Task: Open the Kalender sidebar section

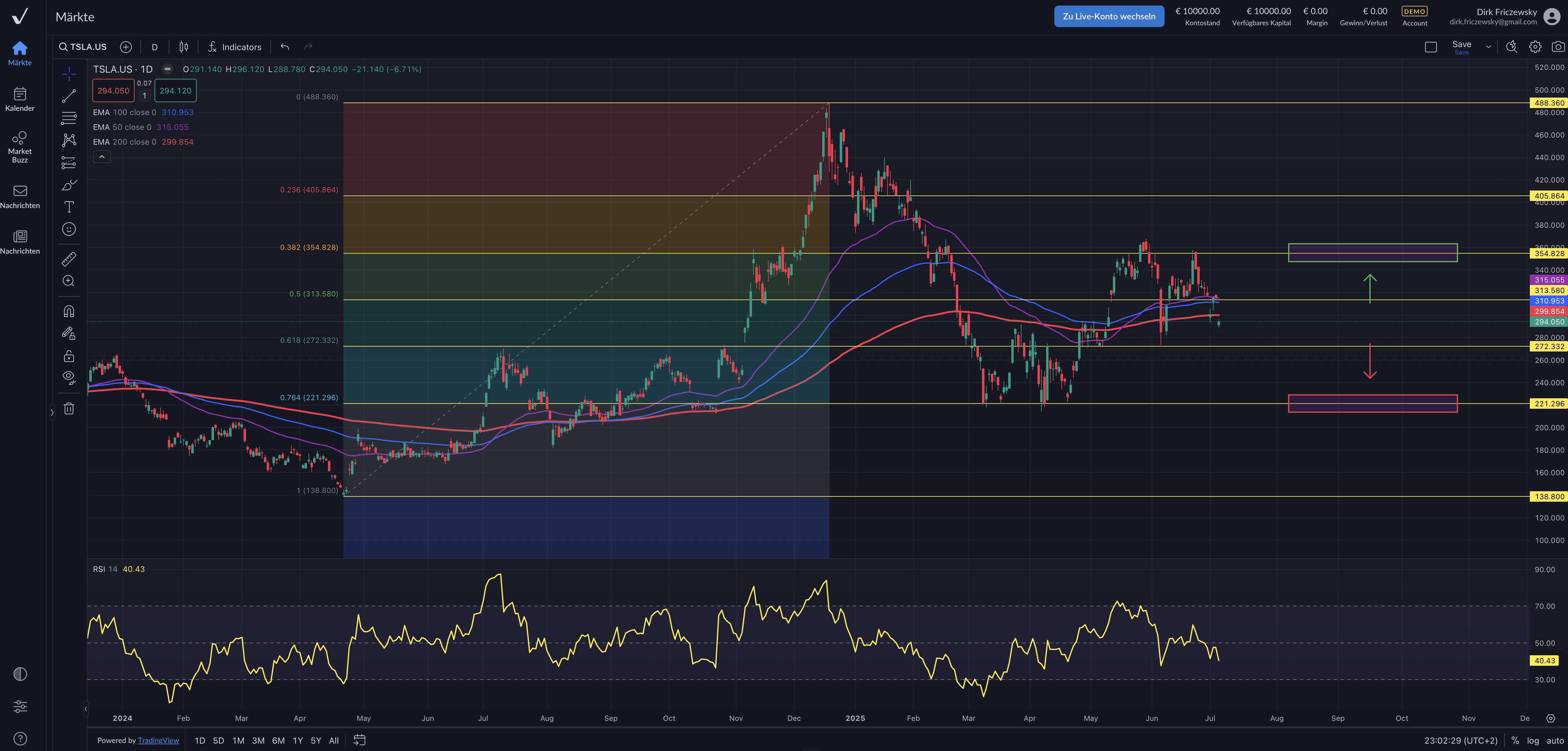Action: 19,98
